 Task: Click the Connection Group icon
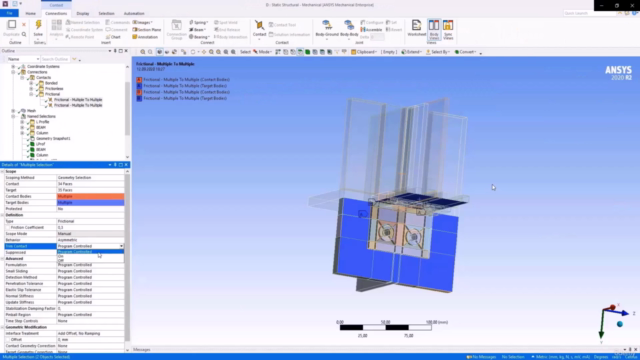(x=176, y=26)
